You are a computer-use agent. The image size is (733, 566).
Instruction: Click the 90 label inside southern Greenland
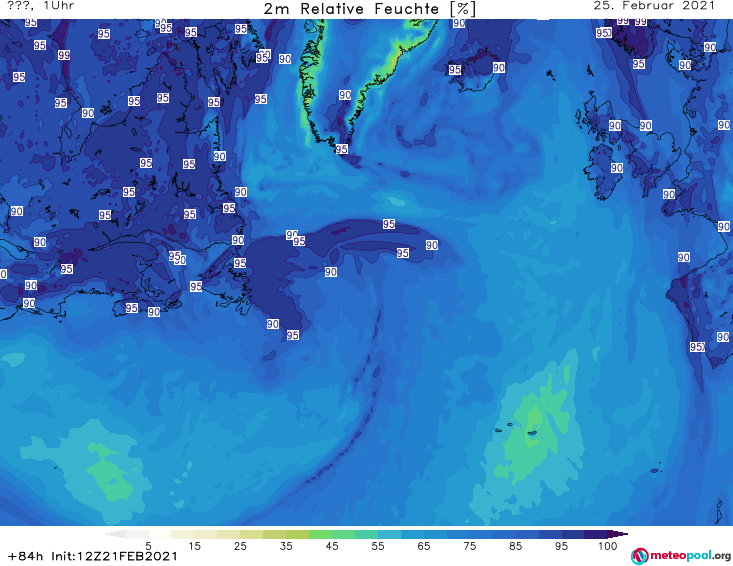pos(345,95)
